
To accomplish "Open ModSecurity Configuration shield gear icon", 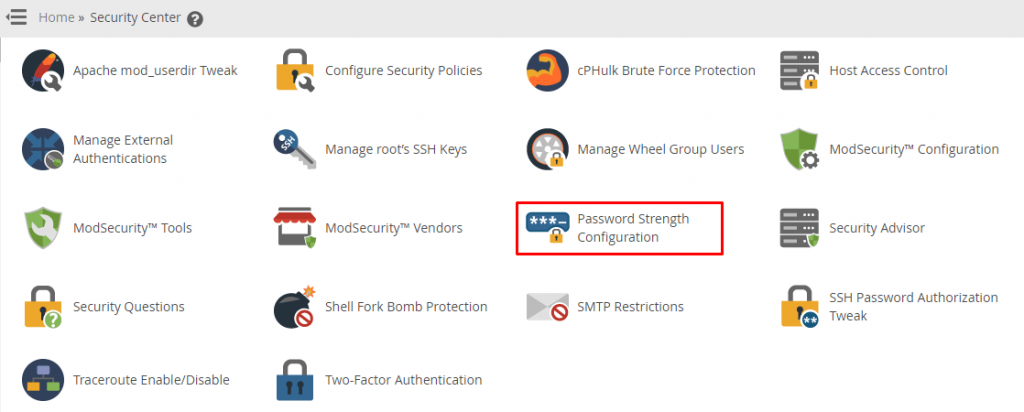I will tap(799, 150).
